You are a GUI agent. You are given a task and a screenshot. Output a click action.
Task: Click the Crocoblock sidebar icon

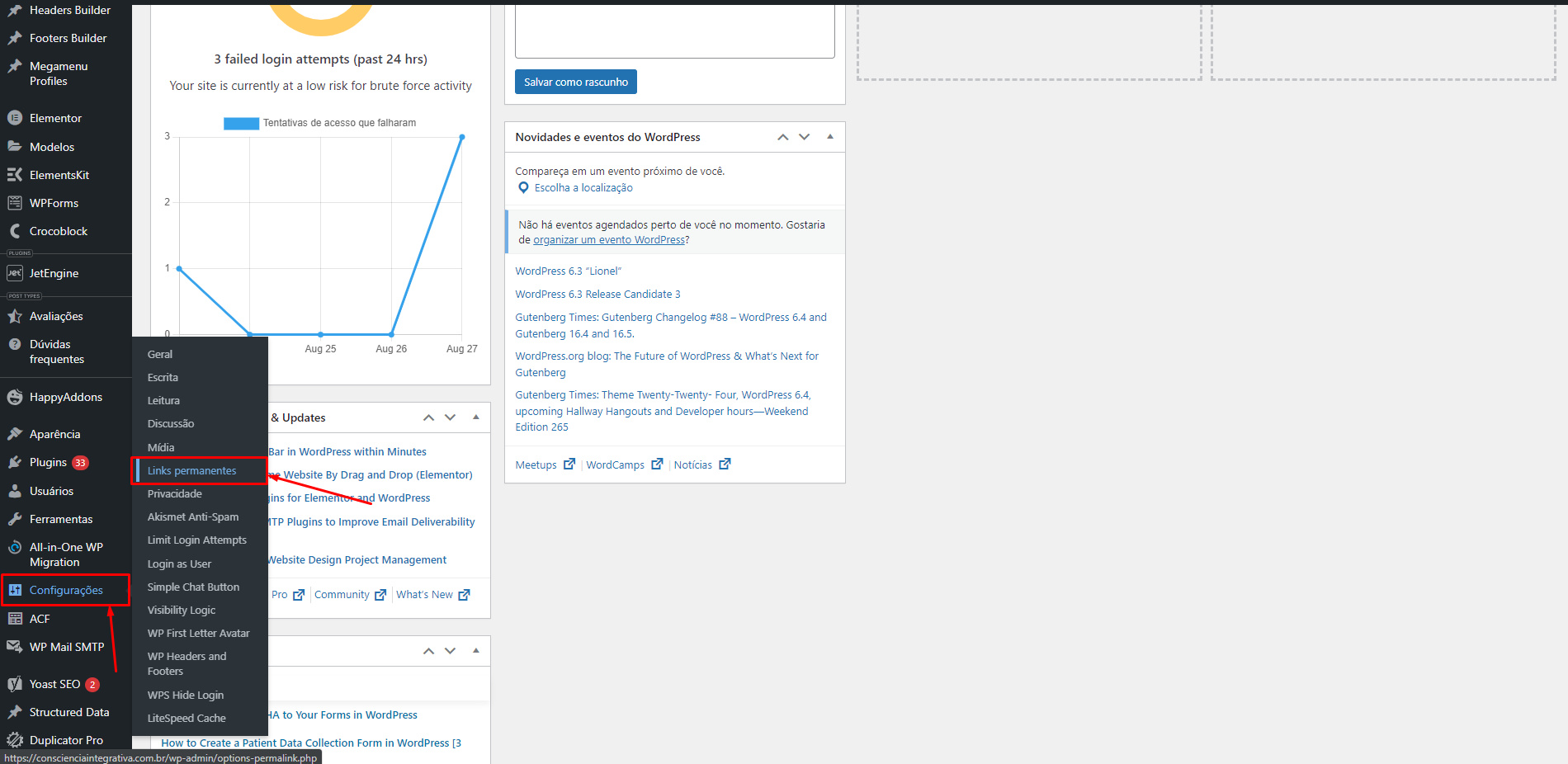pyautogui.click(x=15, y=231)
